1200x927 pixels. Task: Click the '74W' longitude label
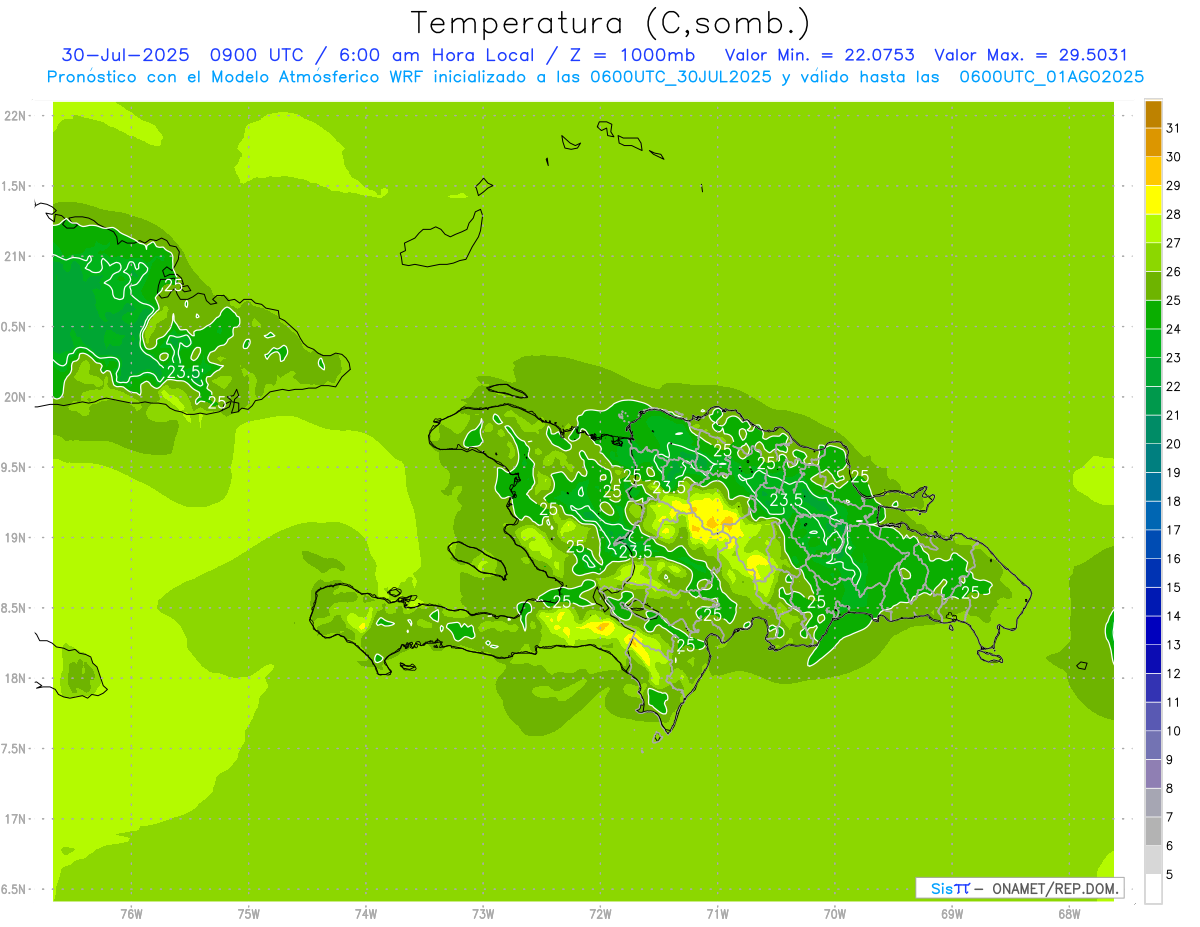pyautogui.click(x=366, y=914)
